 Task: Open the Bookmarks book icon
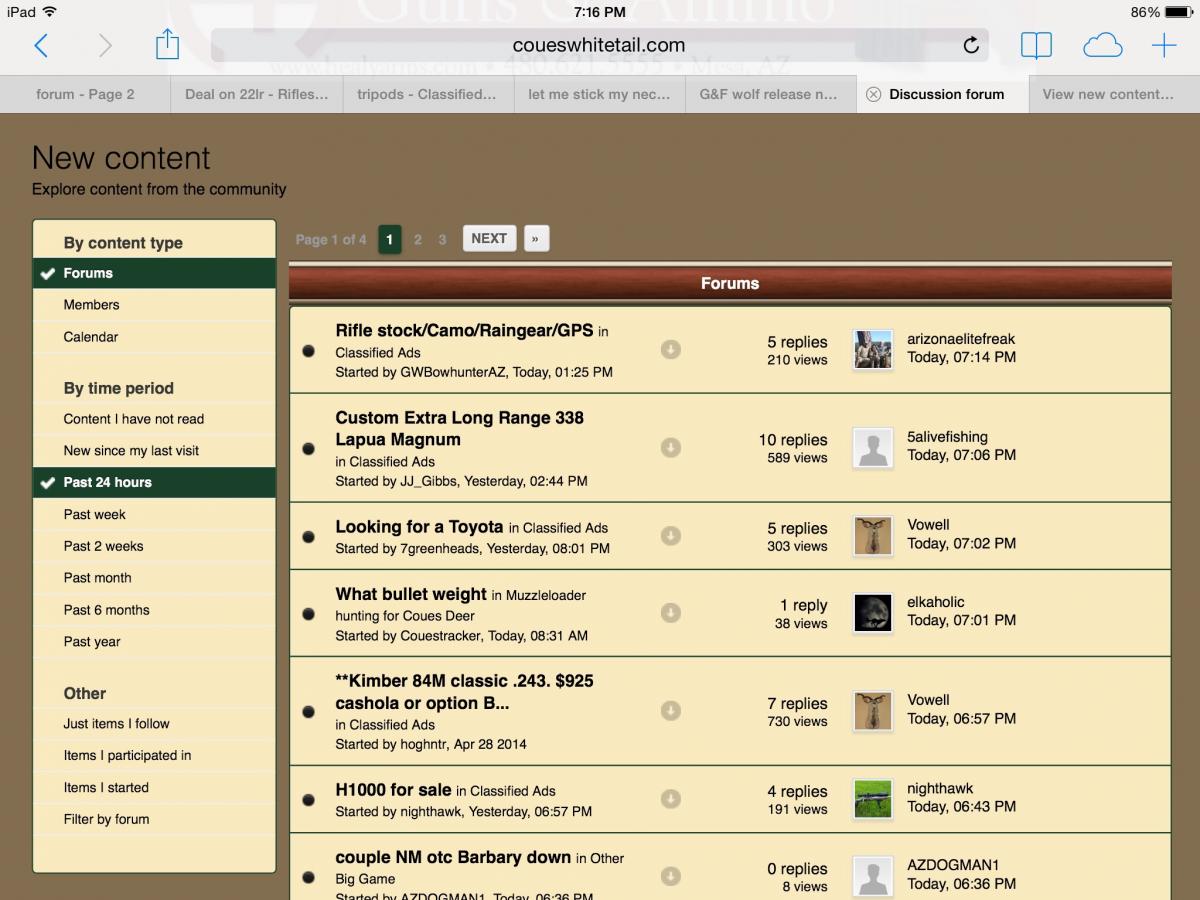1036,46
